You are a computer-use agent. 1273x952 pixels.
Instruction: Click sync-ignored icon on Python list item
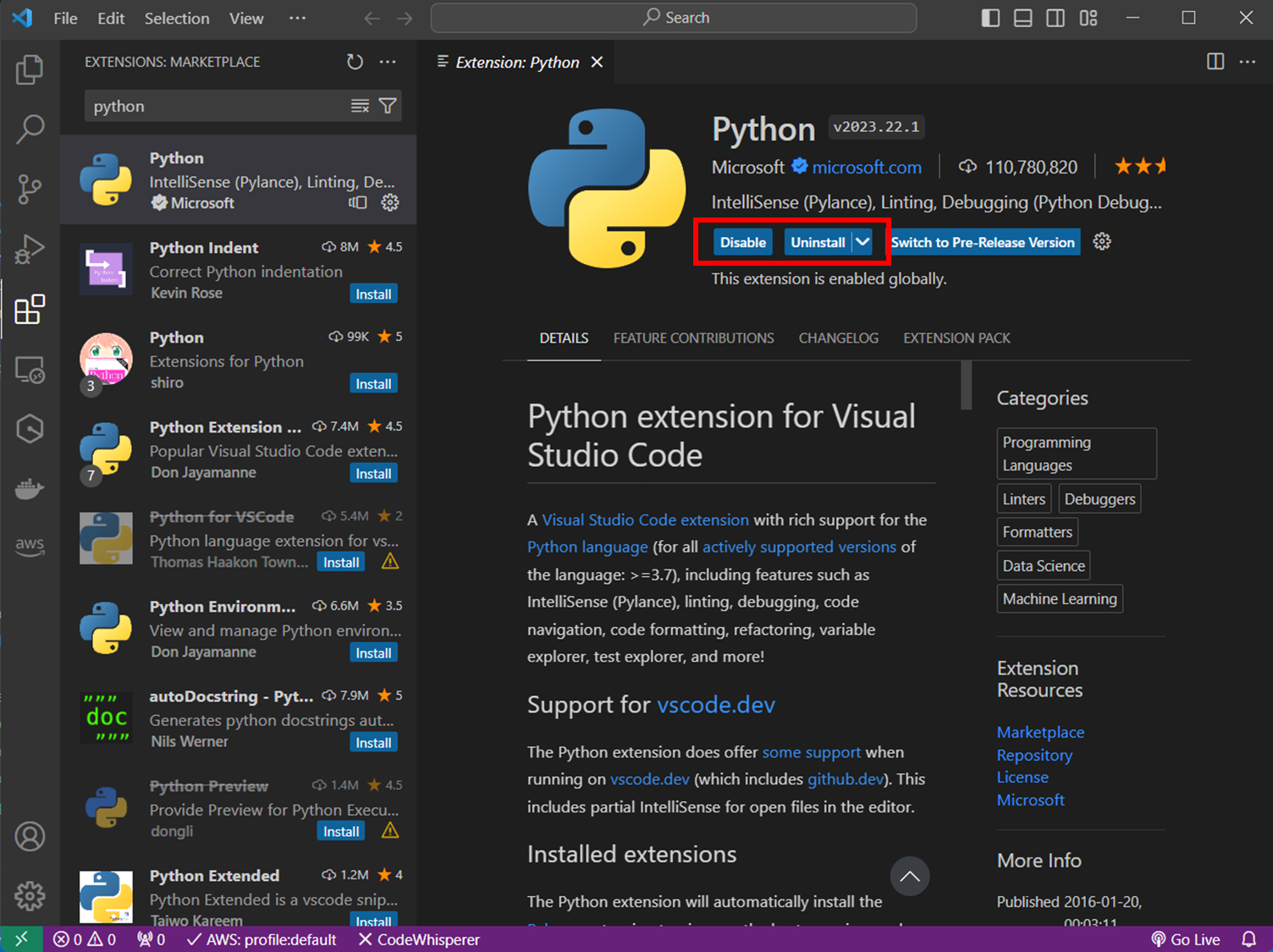pyautogui.click(x=358, y=202)
